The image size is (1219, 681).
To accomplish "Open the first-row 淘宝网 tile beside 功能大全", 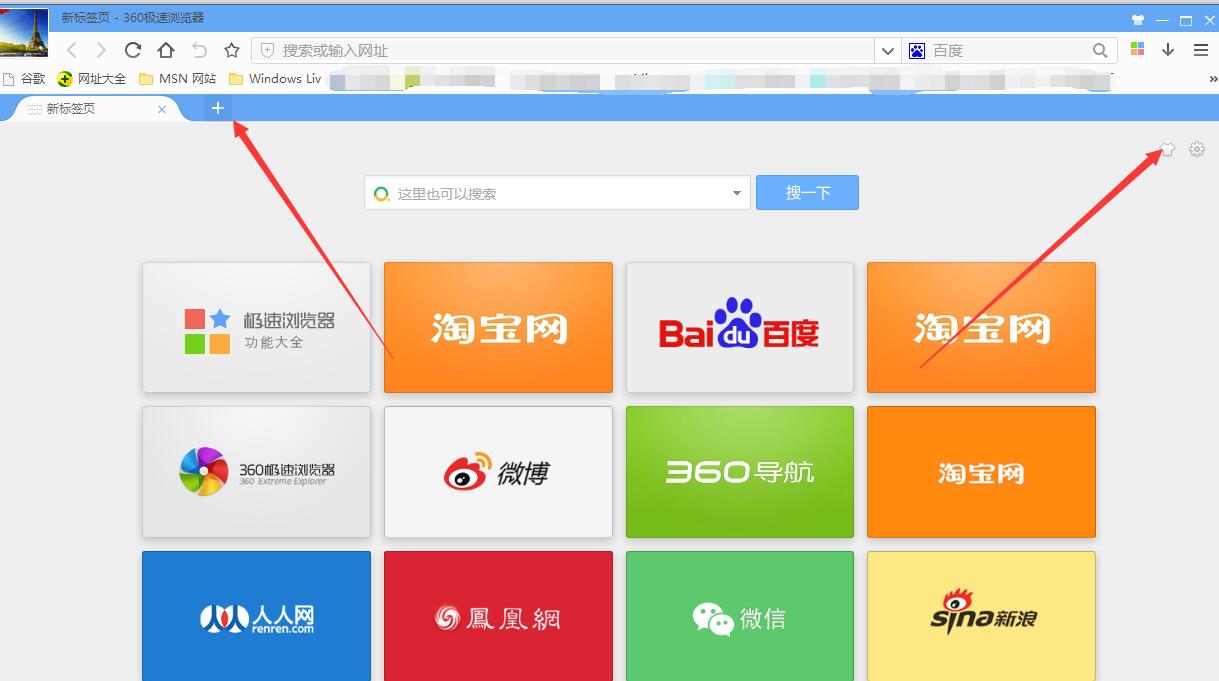I will (x=498, y=327).
